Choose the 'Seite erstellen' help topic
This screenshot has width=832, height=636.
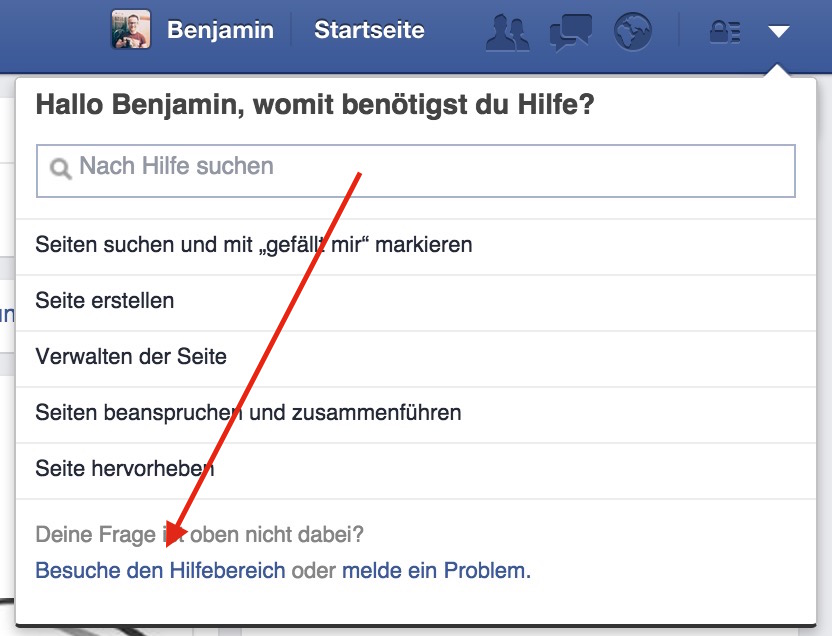tap(105, 300)
